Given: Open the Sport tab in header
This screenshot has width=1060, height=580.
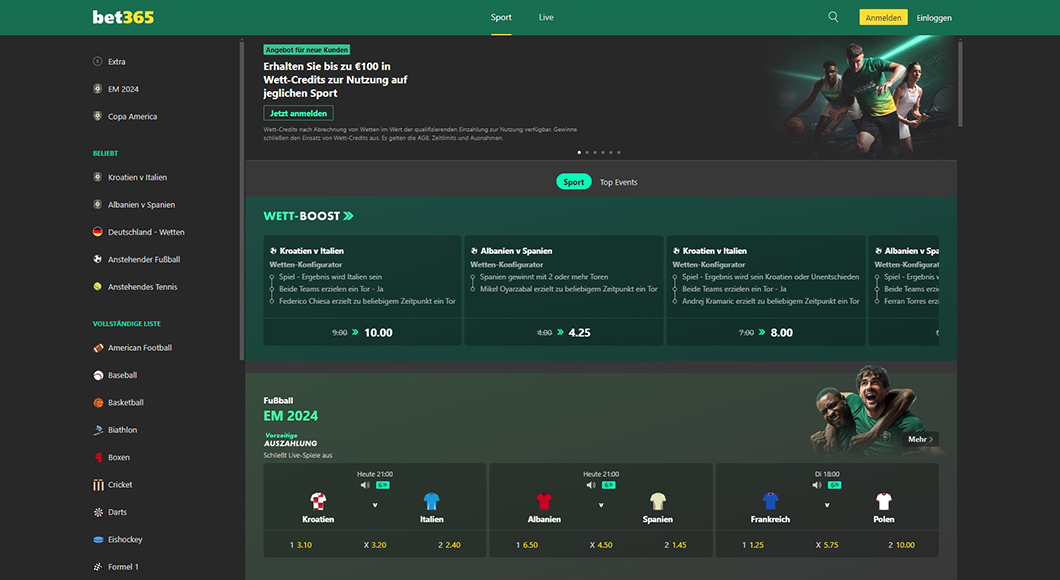Looking at the screenshot, I should [x=501, y=18].
